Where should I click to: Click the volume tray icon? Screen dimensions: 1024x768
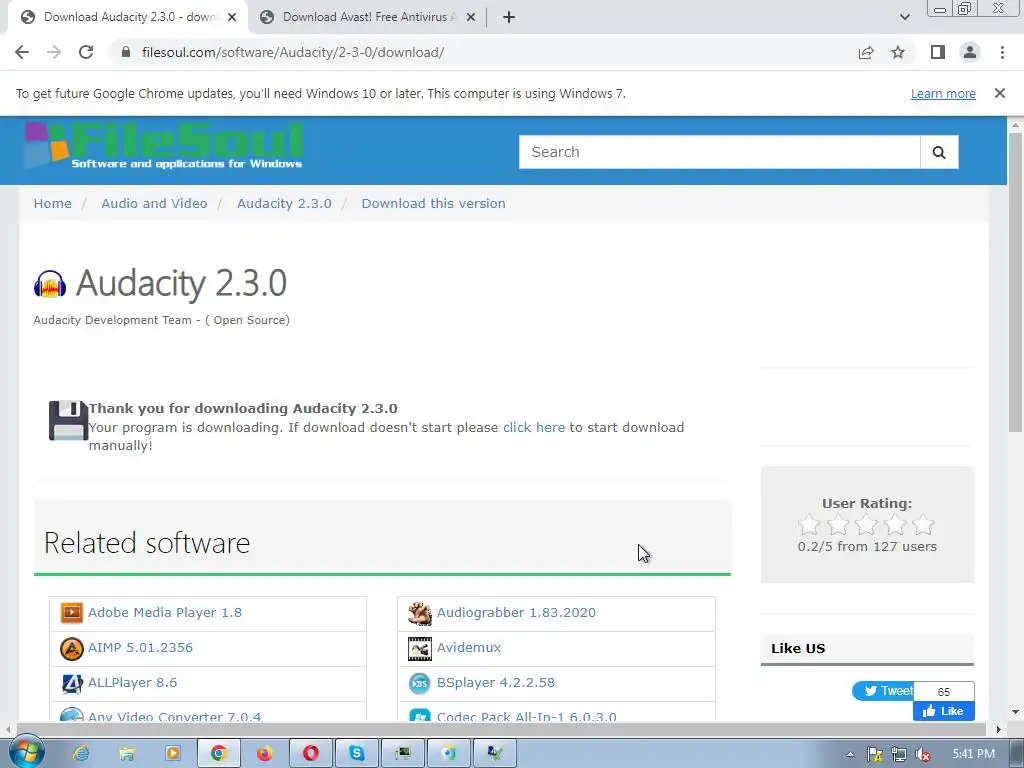pos(923,755)
